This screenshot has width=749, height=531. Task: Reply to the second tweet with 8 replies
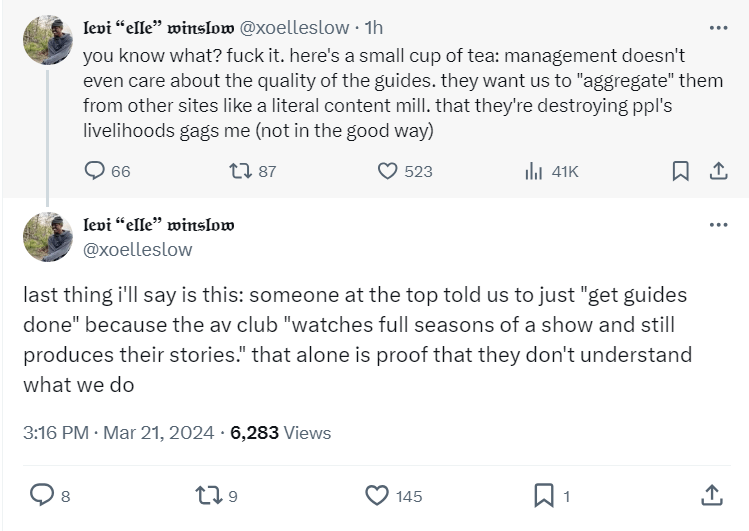tap(43, 494)
